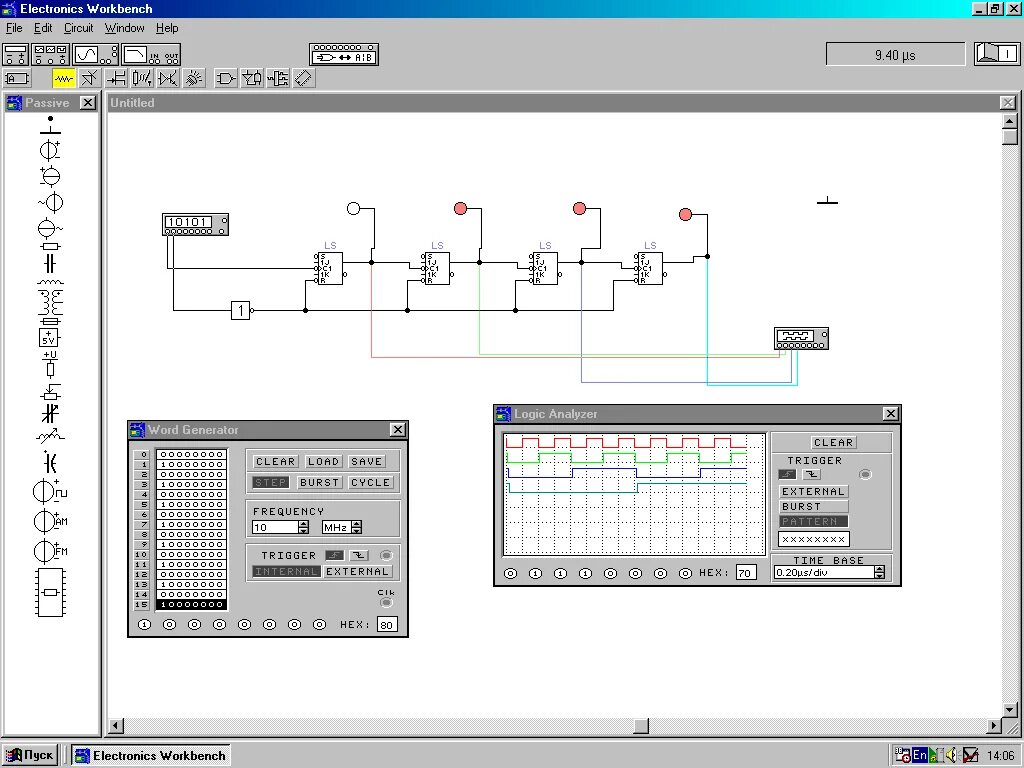Pick the transformer in Passive panel
The width and height of the screenshot is (1024, 768).
pos(50,303)
